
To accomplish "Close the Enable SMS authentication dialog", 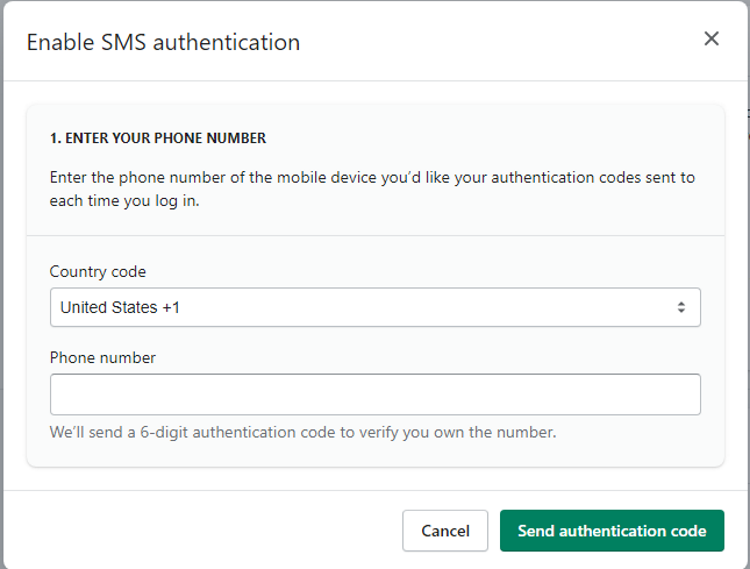I will click(x=711, y=39).
